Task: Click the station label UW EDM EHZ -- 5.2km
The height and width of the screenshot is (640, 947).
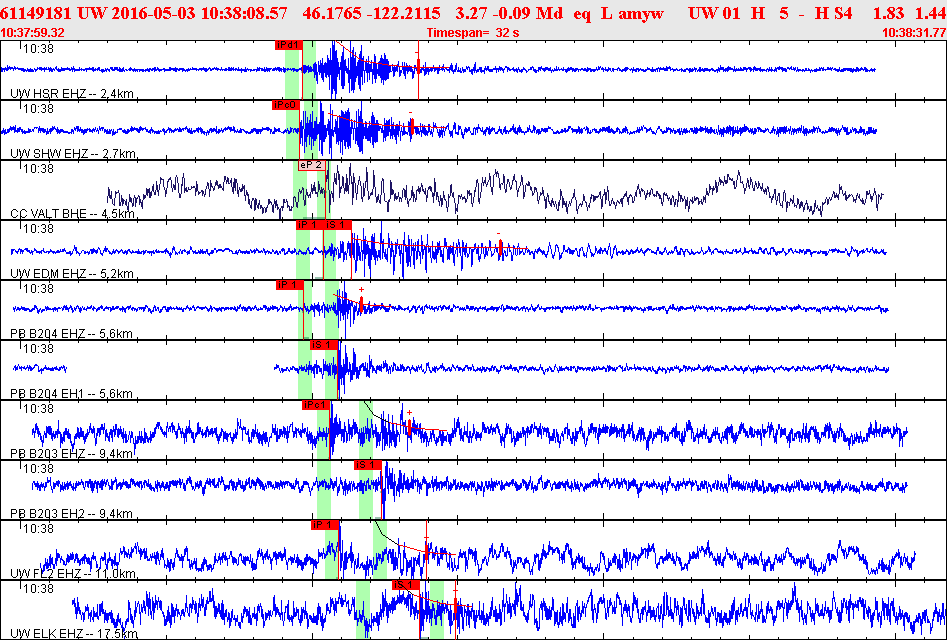Action: 72,274
